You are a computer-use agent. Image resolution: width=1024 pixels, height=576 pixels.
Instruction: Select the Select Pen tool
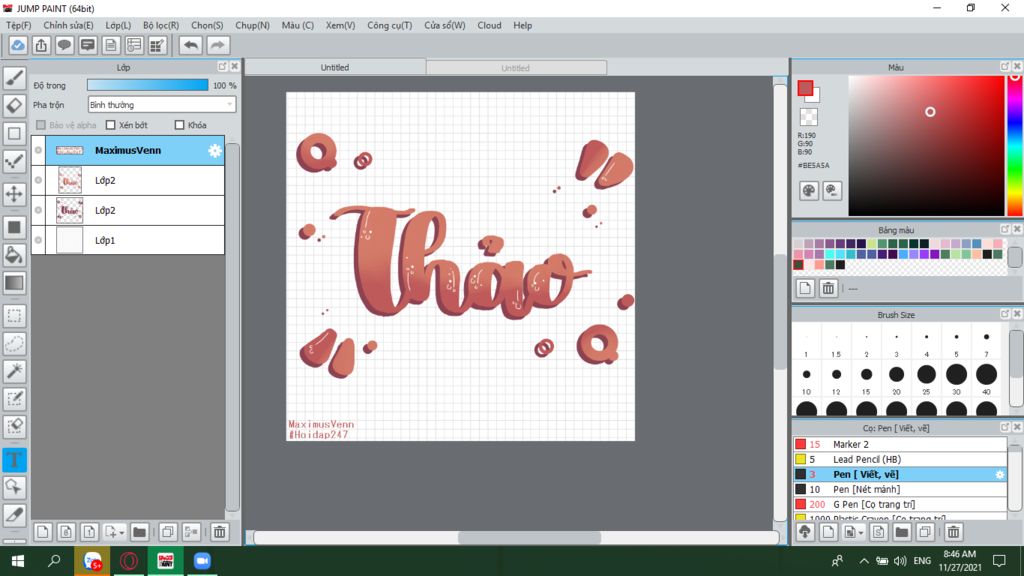click(x=14, y=399)
